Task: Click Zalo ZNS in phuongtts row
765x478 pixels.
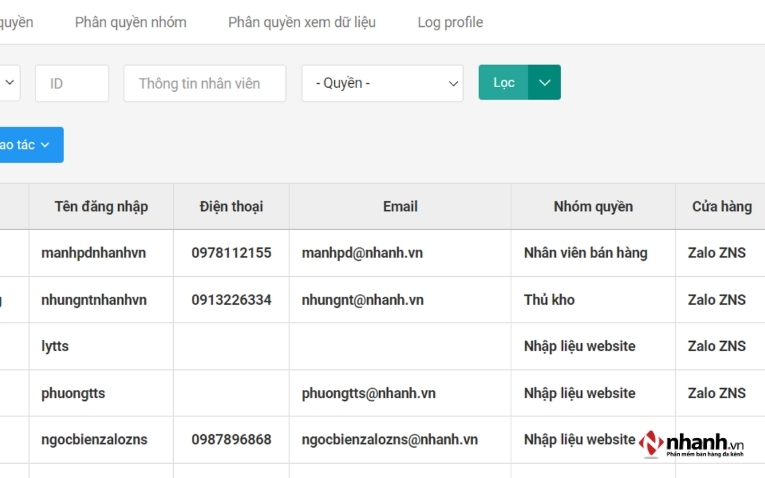Action: pyautogui.click(x=717, y=393)
